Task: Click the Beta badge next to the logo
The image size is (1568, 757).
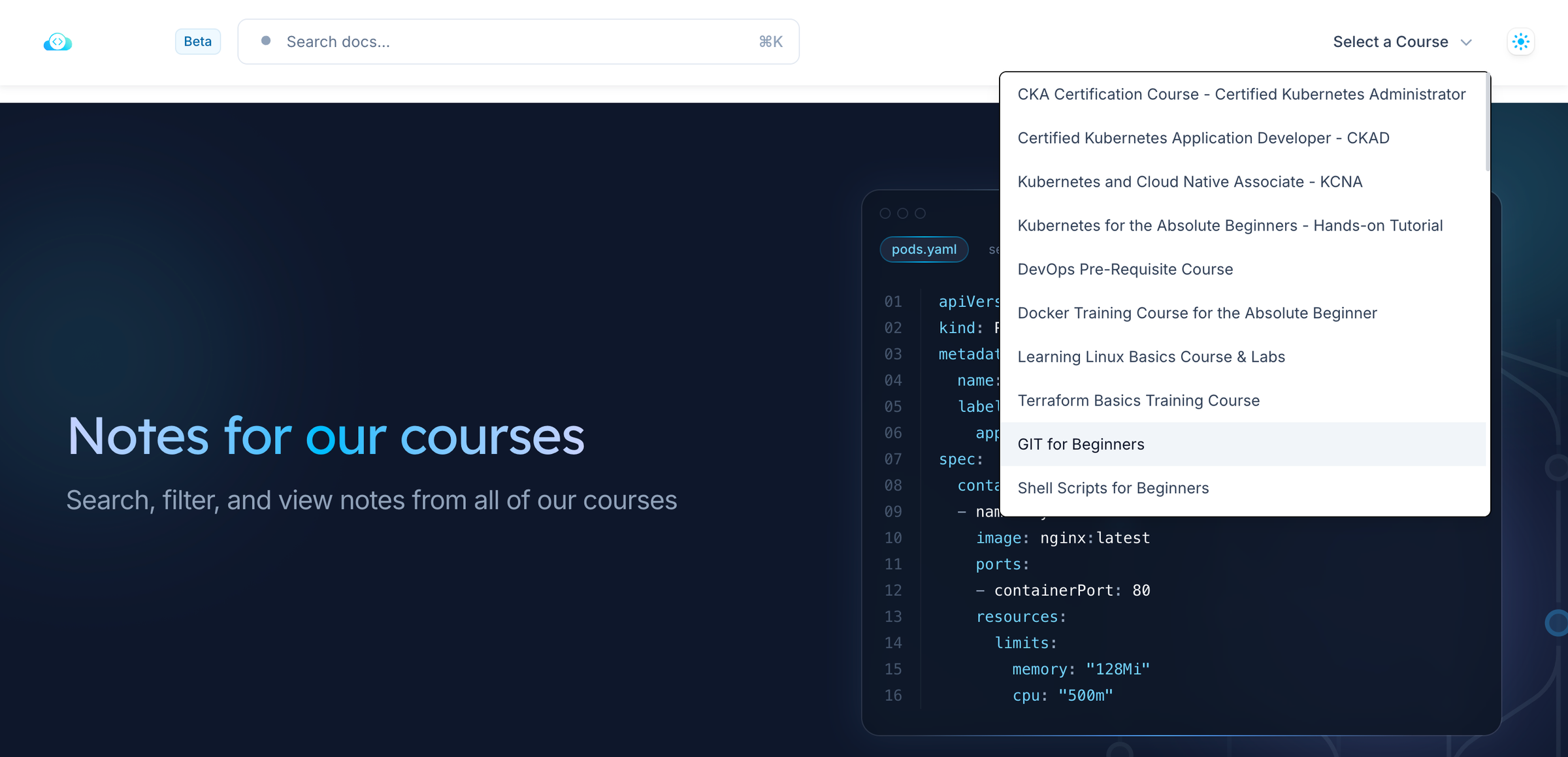Action: click(198, 41)
